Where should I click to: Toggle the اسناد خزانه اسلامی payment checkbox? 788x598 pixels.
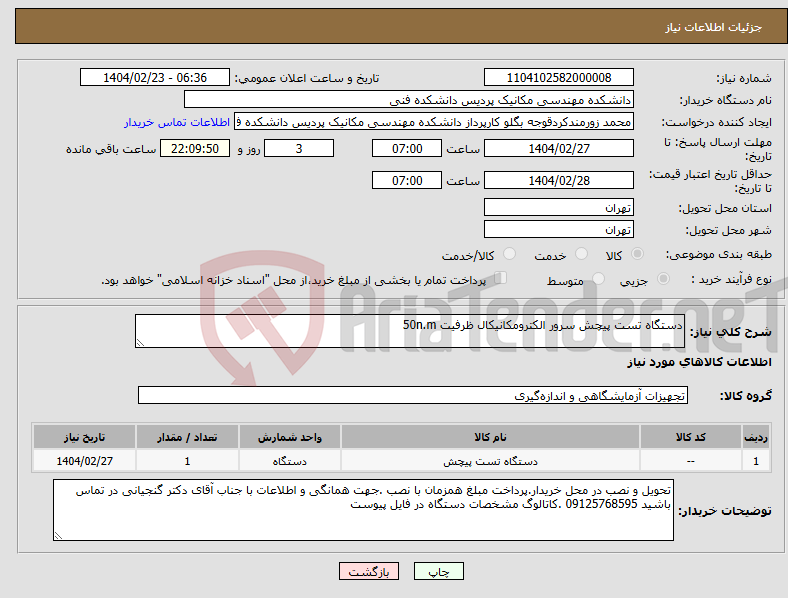pyautogui.click(x=501, y=278)
